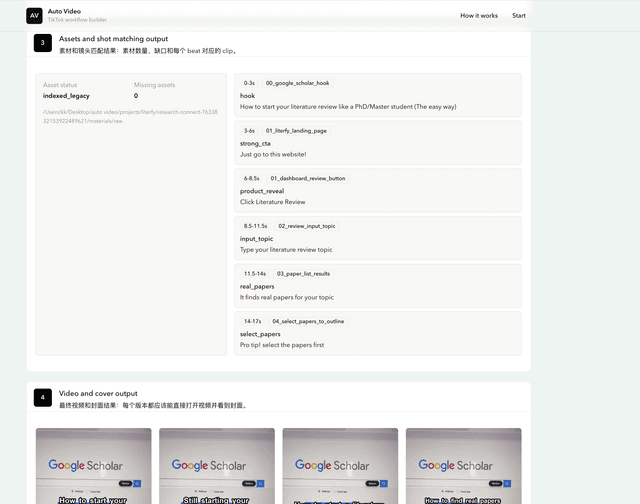Click the 'It finds real papers' caption
This screenshot has height=504, width=640.
[x=287, y=298]
